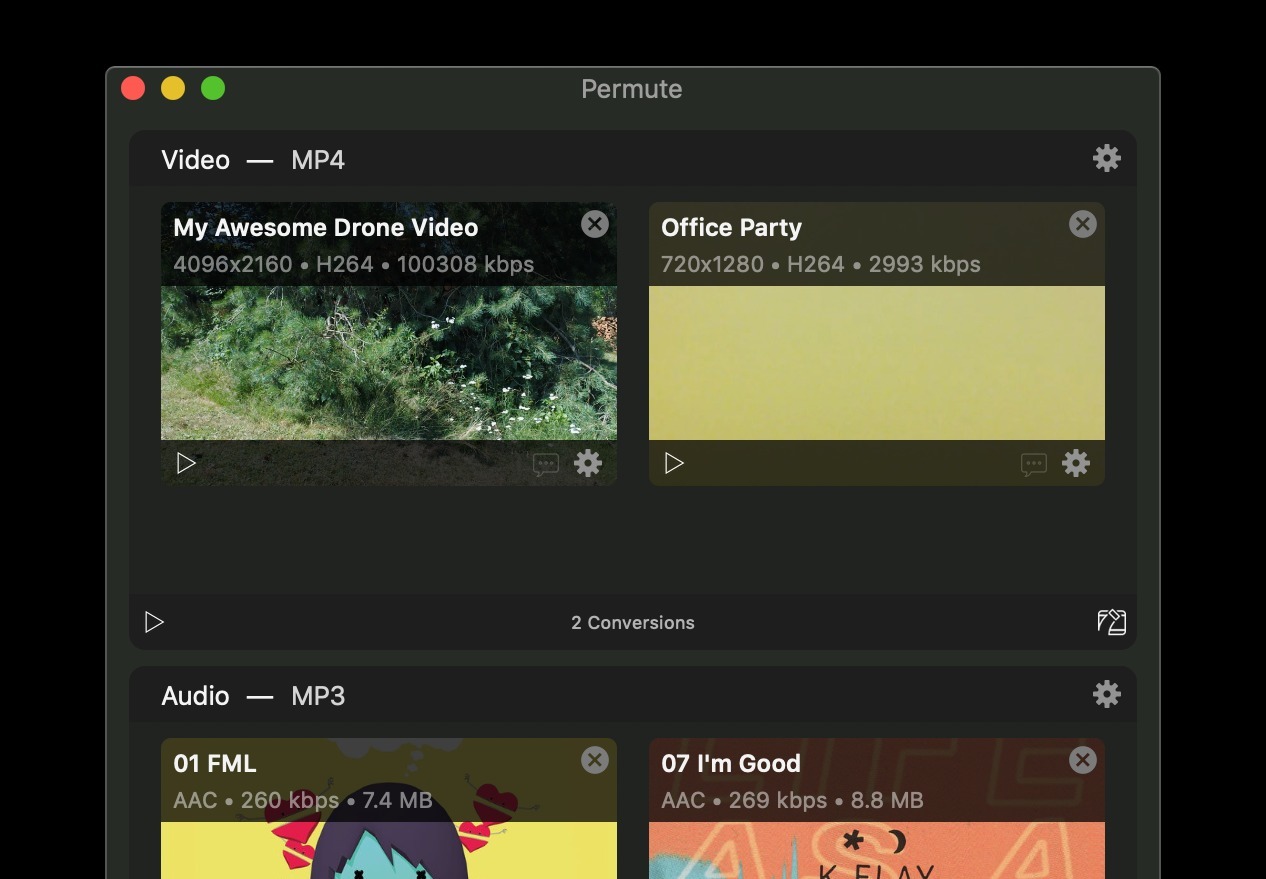Open the MP4 format selector
Image resolution: width=1266 pixels, height=879 pixels.
click(x=317, y=159)
